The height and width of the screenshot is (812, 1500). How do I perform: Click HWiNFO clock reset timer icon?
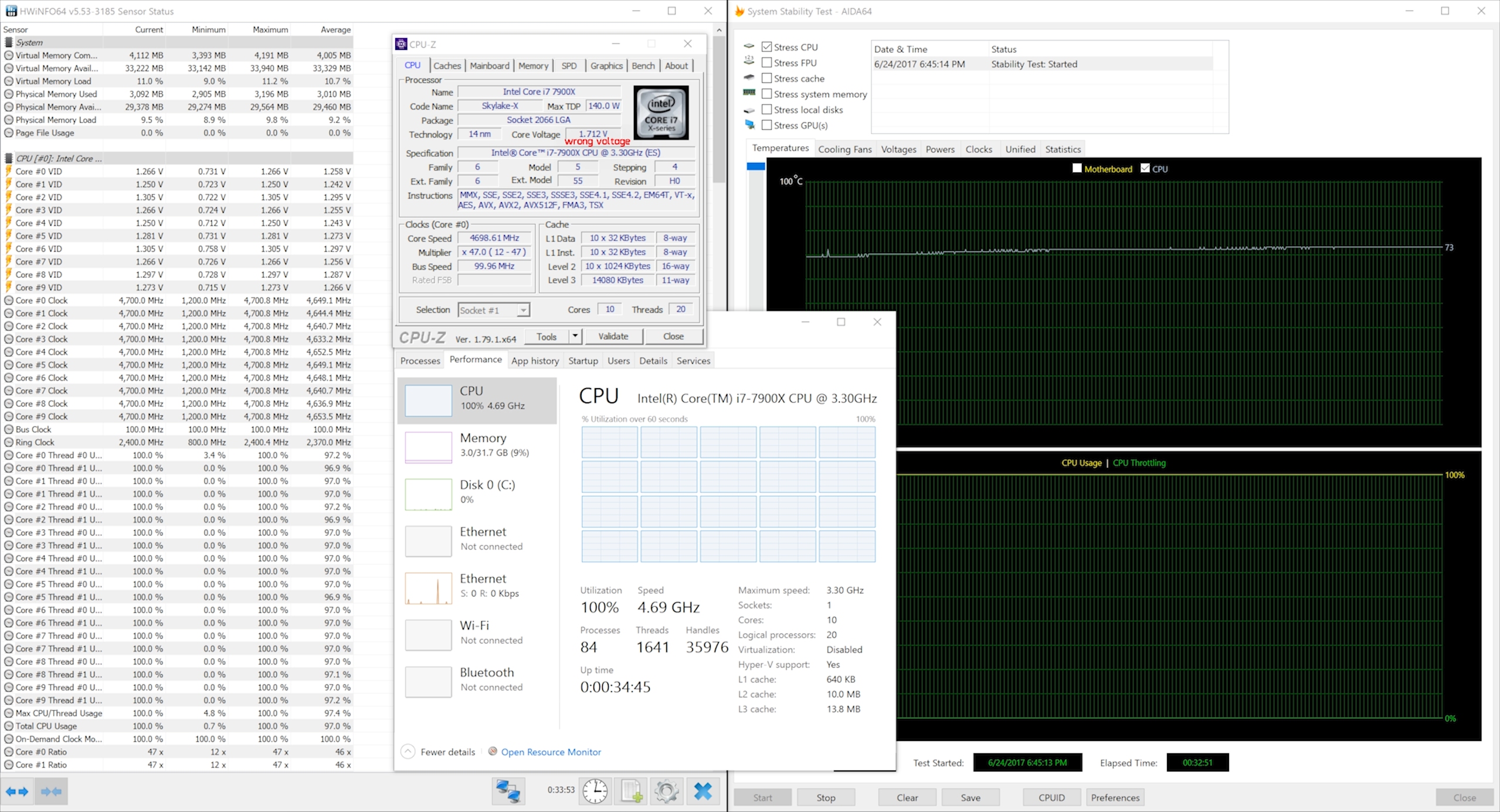click(595, 791)
